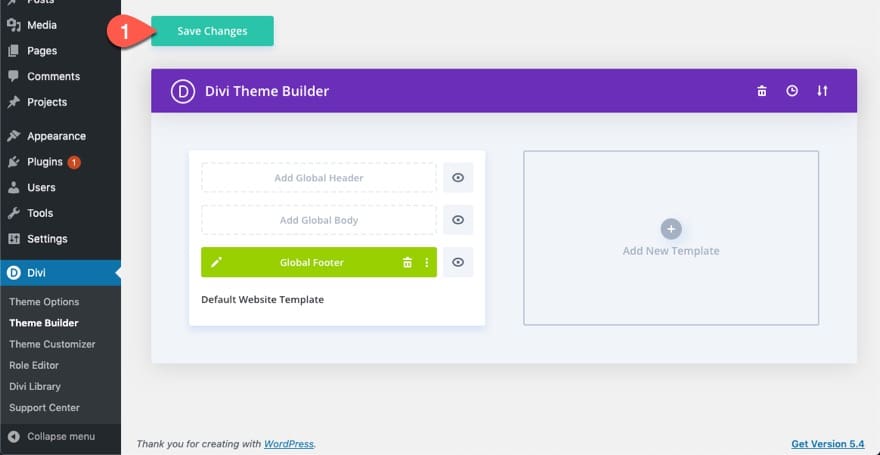Click the Plugins update count badge
Viewport: 880px width, 455px height.
click(74, 163)
